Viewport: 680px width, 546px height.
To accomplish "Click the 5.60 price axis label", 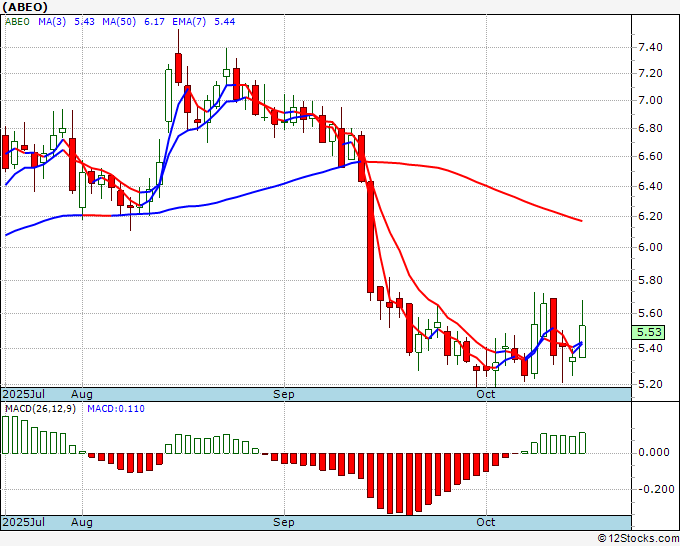I will (650, 313).
